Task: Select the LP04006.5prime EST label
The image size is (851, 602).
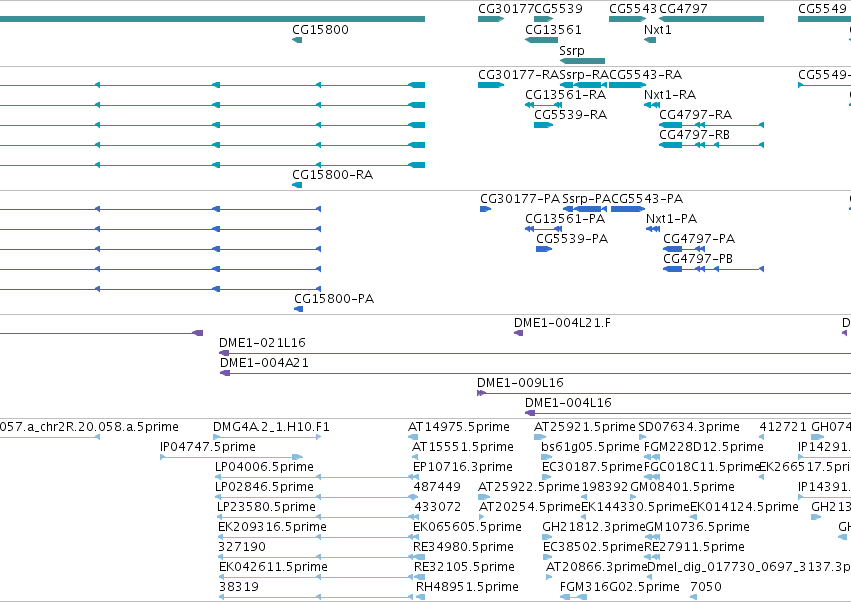Action: [264, 468]
